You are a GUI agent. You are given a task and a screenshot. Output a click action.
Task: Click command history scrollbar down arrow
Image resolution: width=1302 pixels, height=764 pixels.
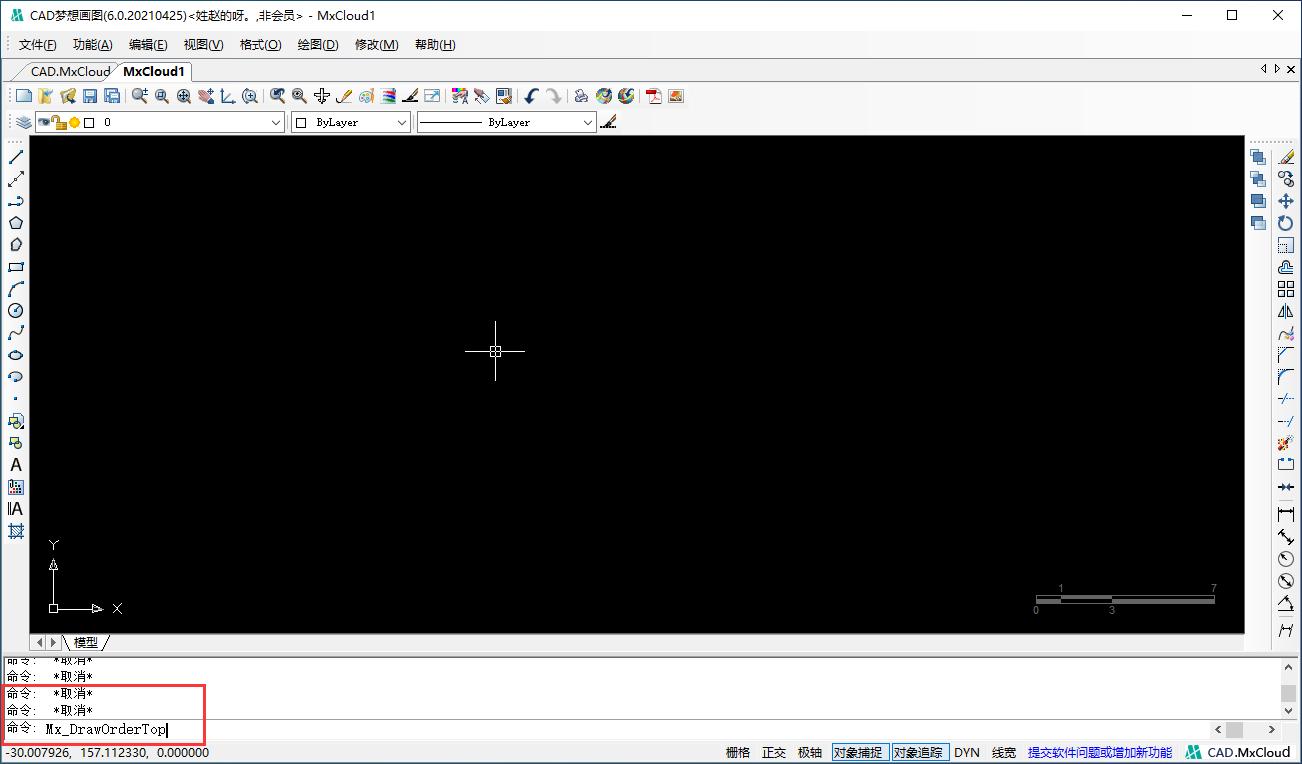(1289, 710)
